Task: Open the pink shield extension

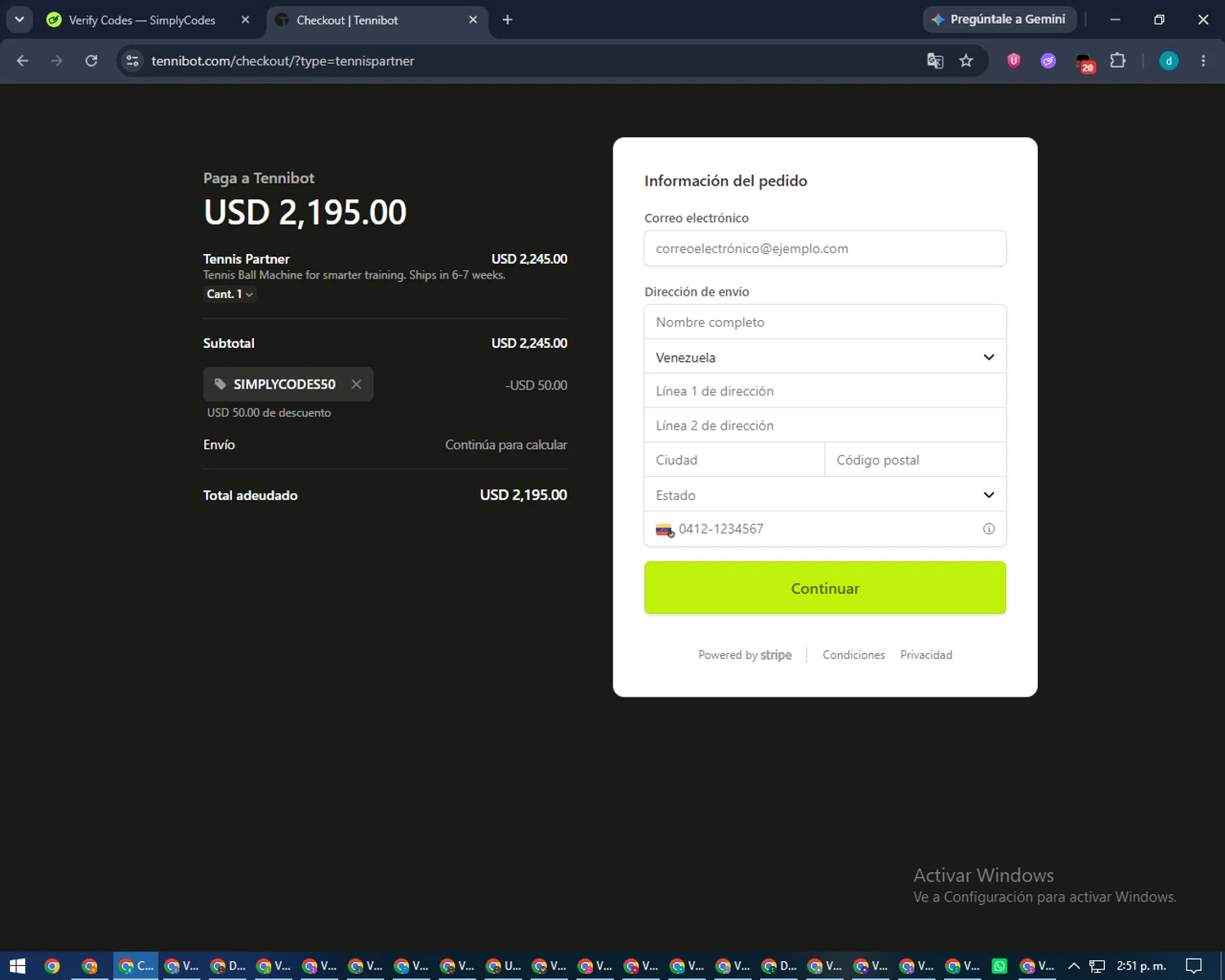Action: point(1013,60)
